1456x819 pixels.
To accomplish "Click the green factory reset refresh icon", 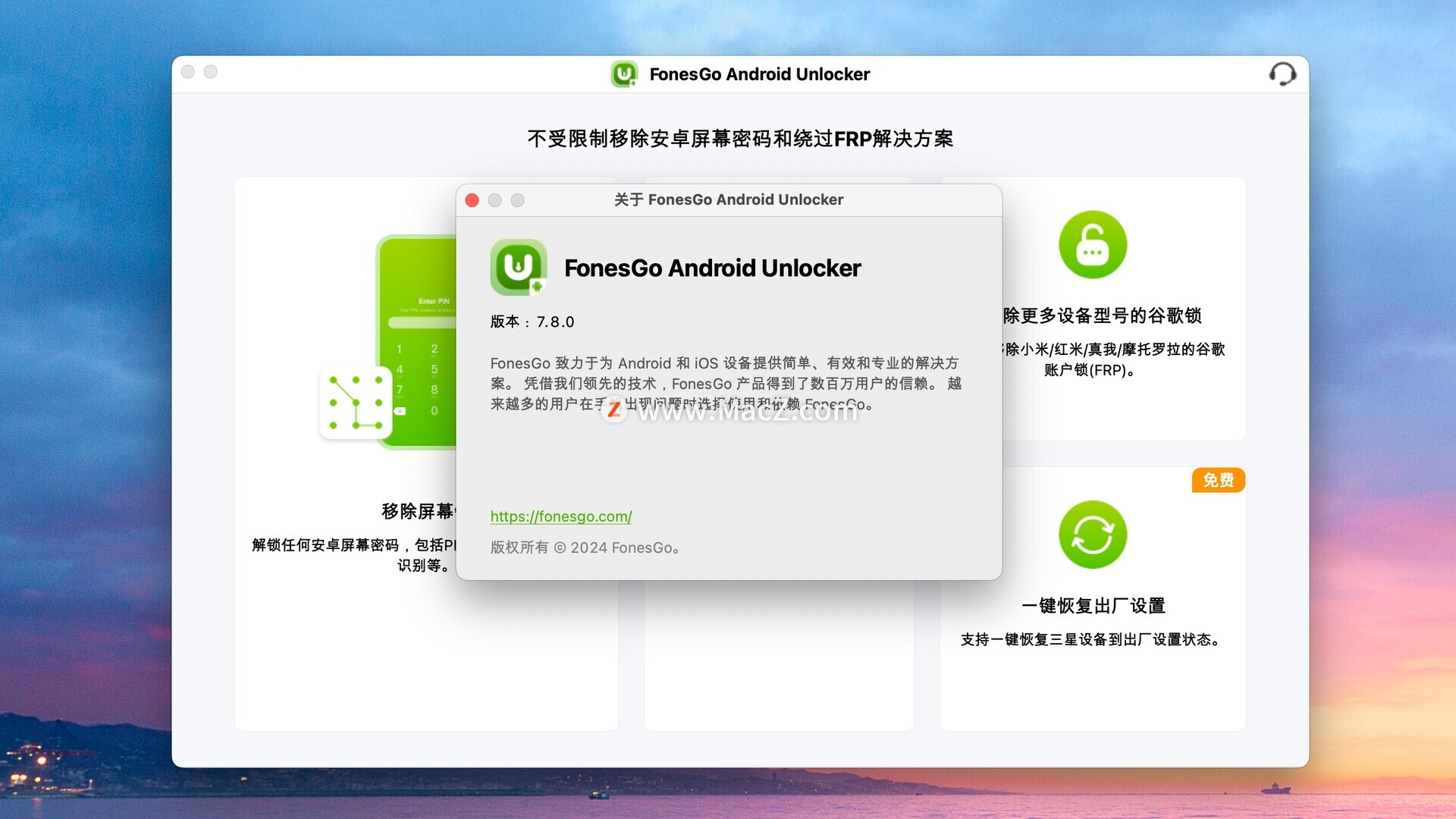I will (1093, 535).
